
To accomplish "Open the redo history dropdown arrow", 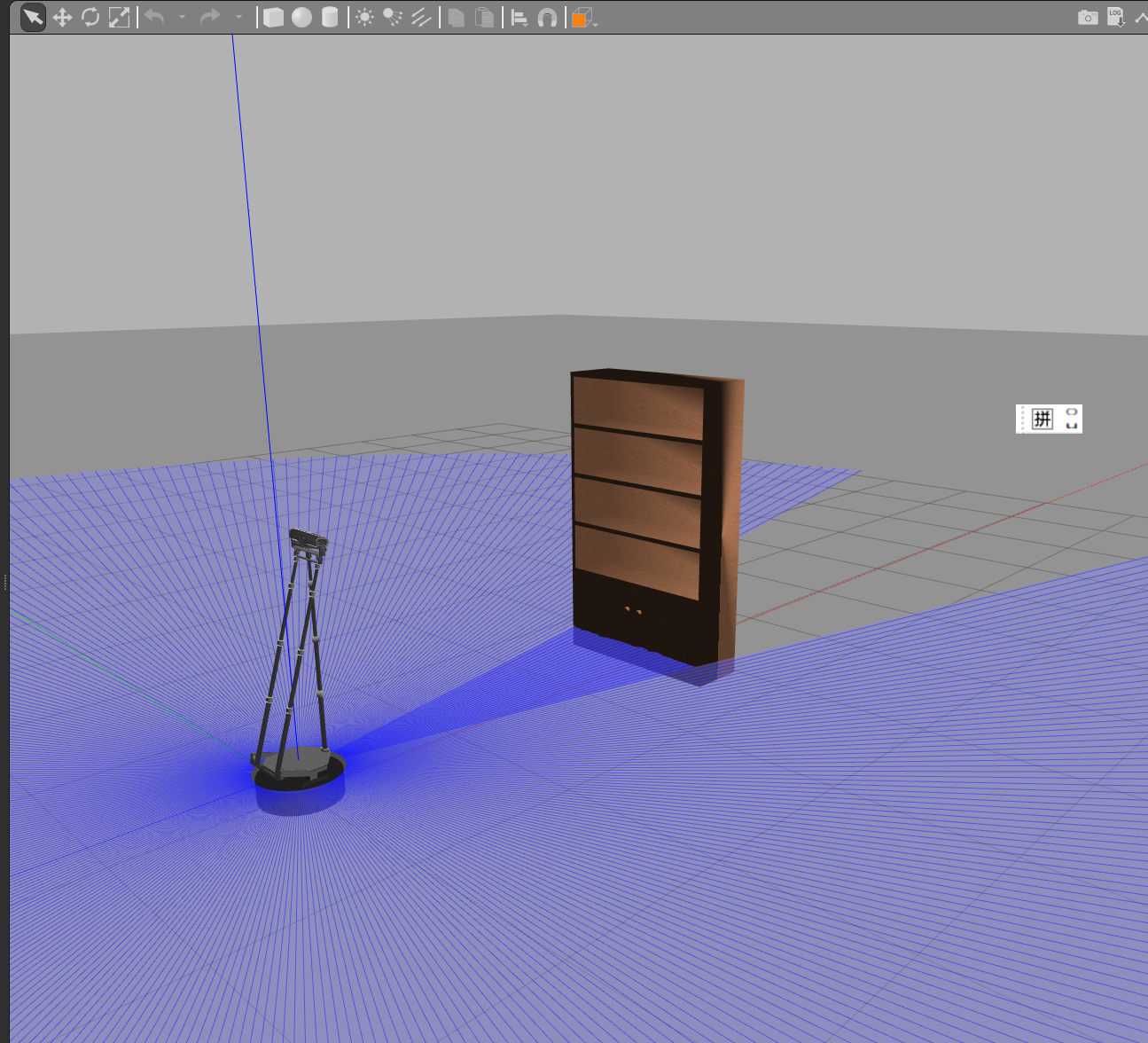I will point(238,17).
